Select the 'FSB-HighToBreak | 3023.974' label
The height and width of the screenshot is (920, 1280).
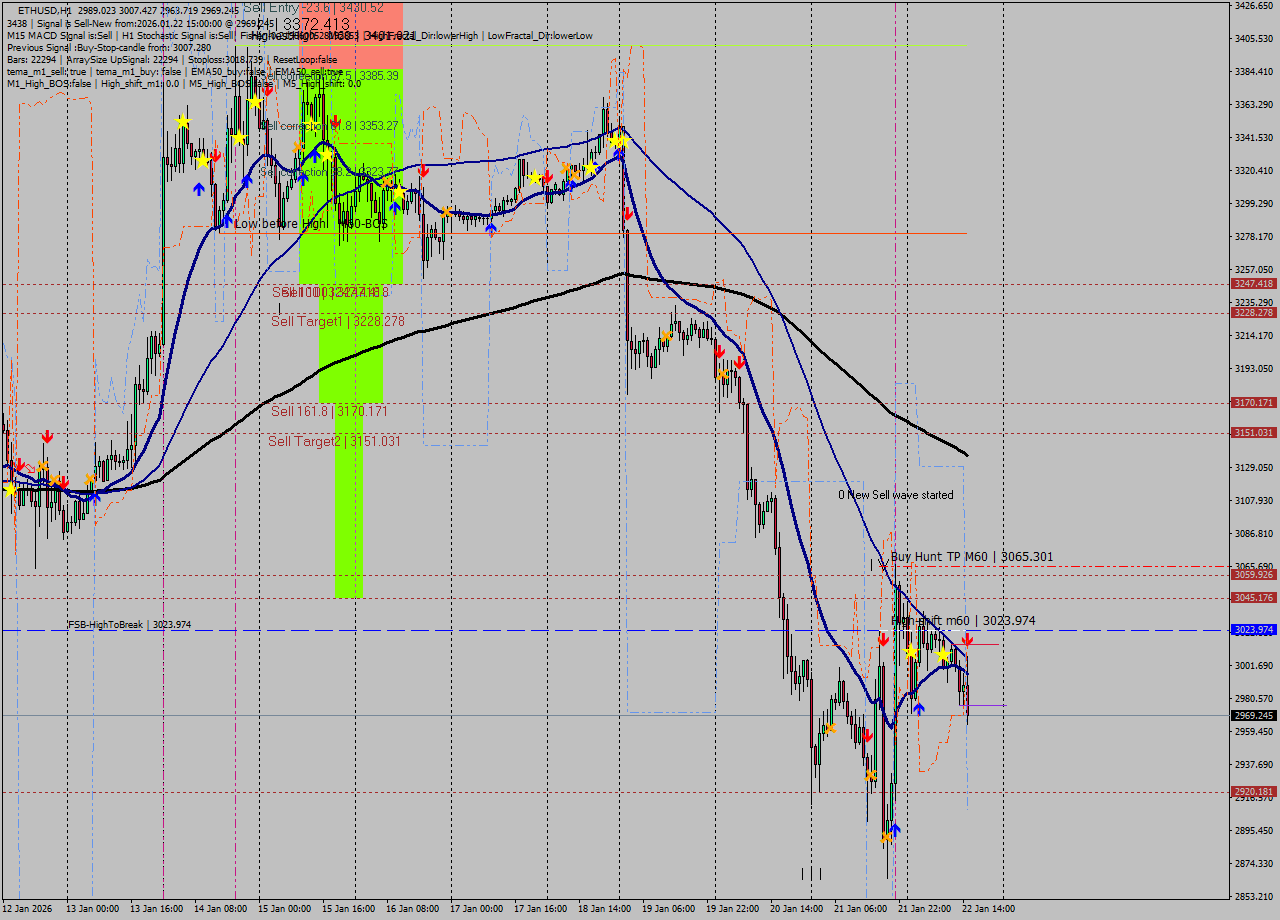pos(129,625)
